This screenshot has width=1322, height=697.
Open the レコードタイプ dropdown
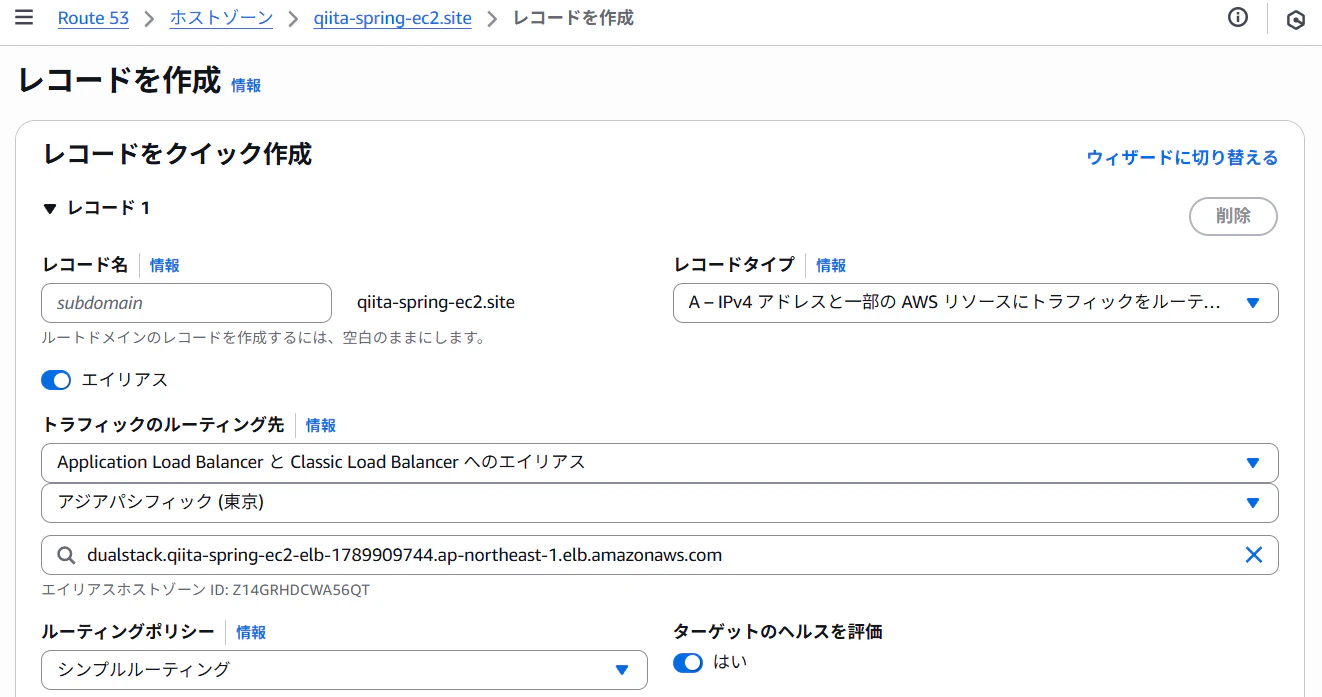976,303
